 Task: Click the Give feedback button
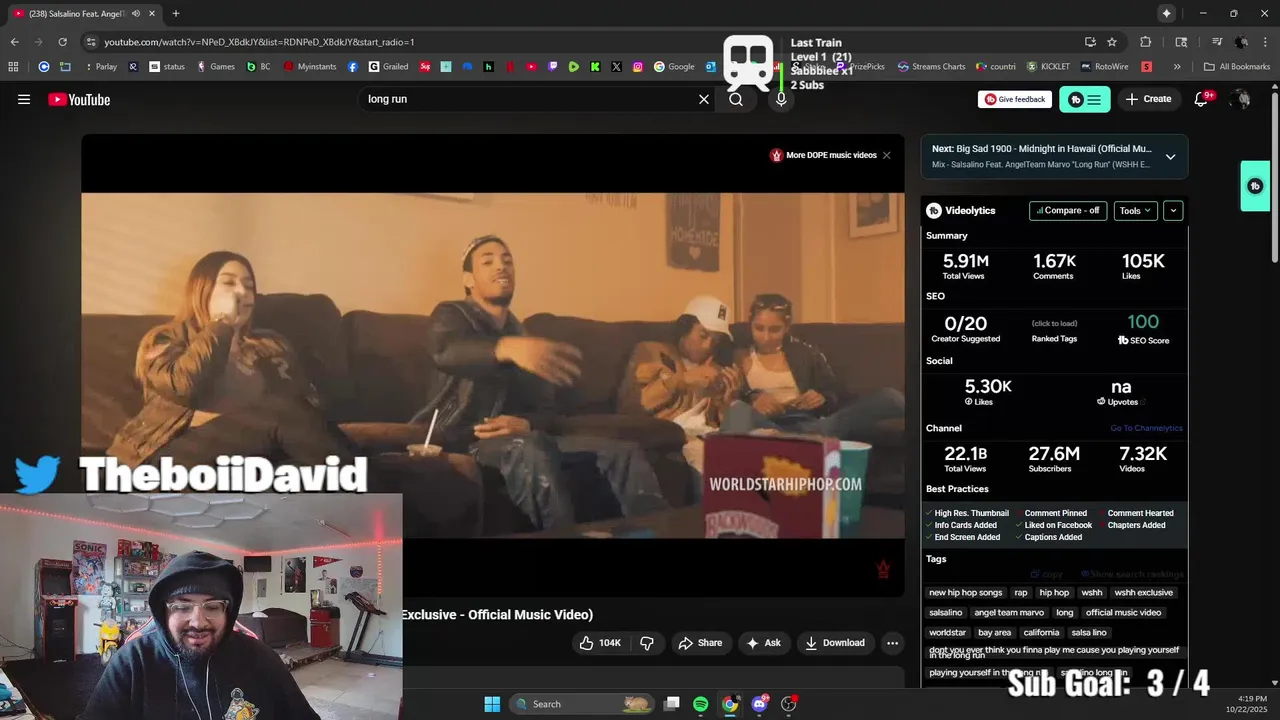1015,99
